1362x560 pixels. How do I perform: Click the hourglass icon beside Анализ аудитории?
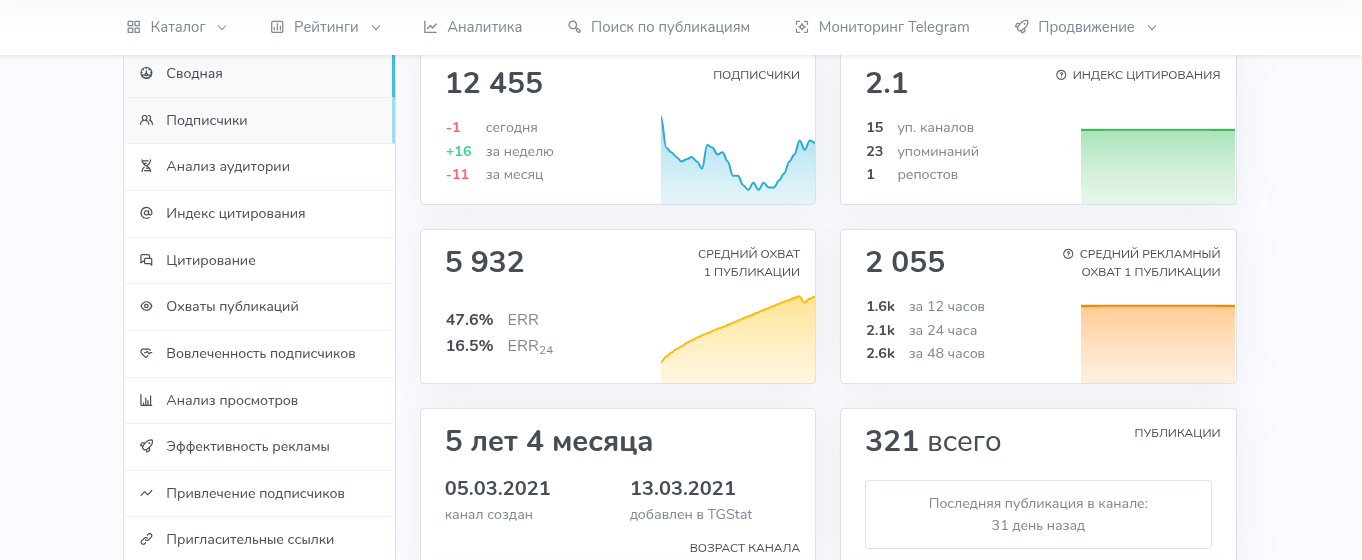pyautogui.click(x=146, y=166)
